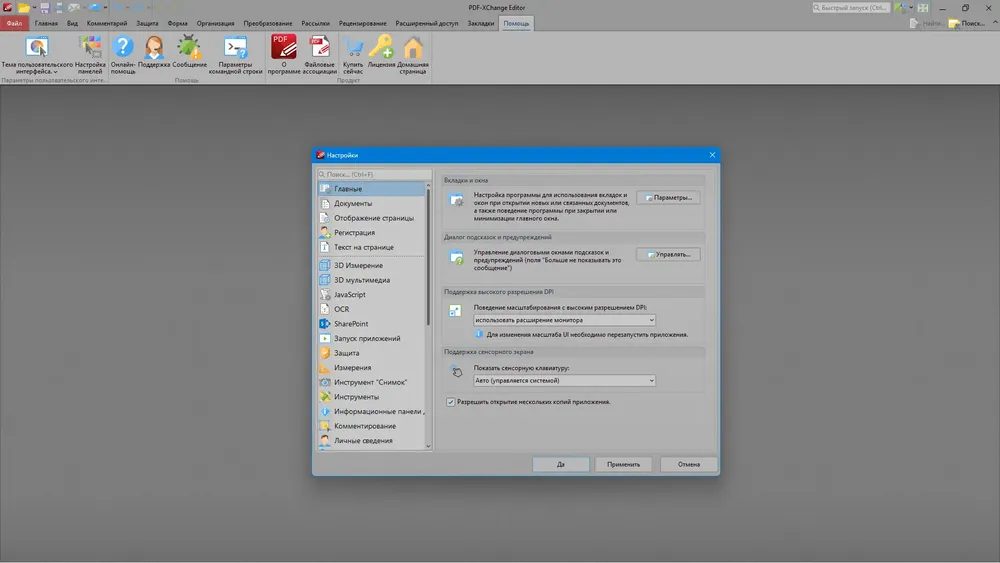
Task: Open Параметры командной строки icon
Action: click(x=236, y=48)
